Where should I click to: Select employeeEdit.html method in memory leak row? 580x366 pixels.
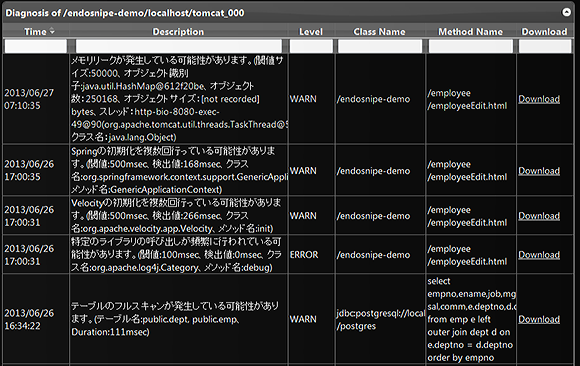click(x=471, y=99)
